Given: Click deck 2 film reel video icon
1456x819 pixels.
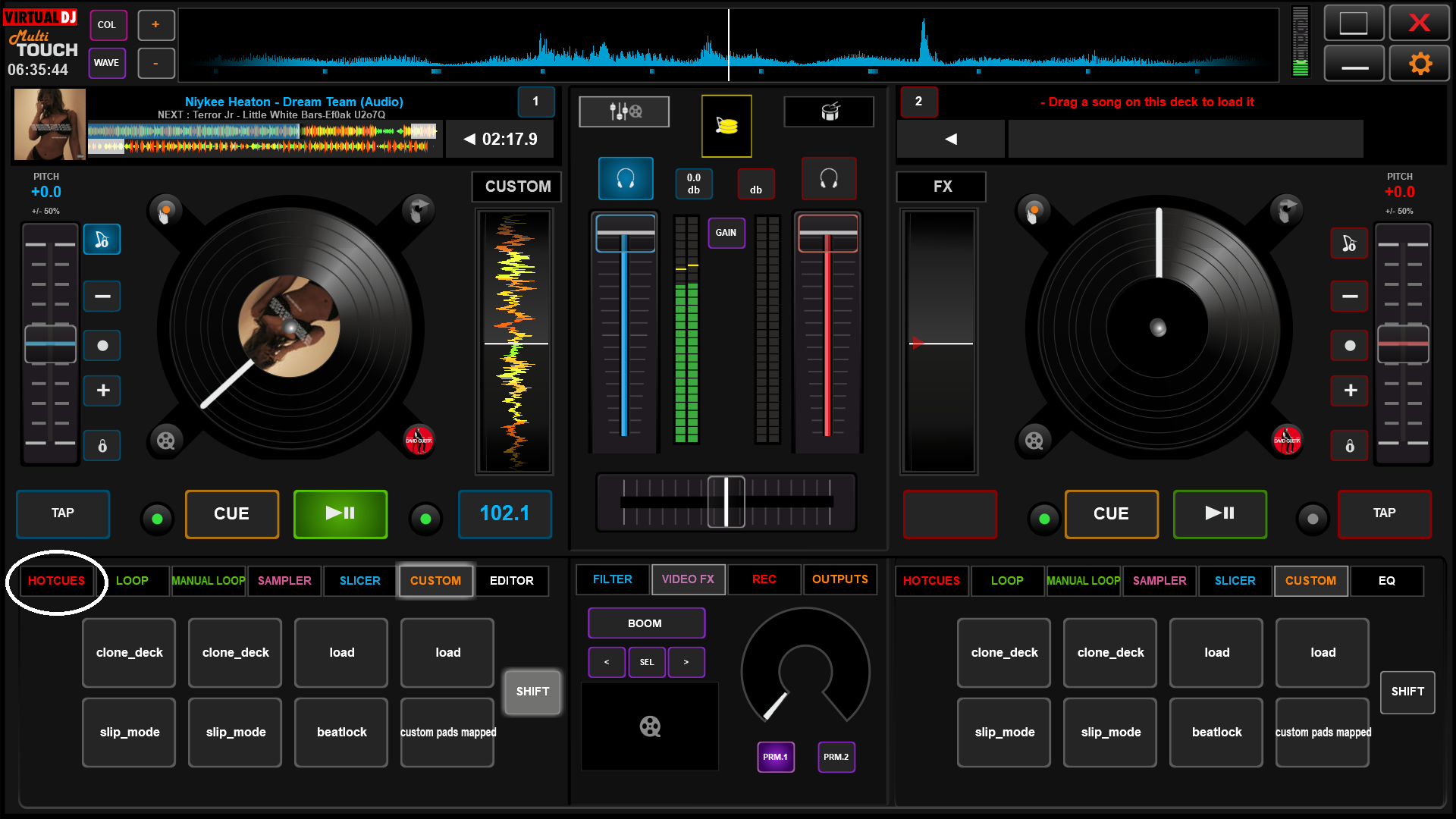Looking at the screenshot, I should 1034,441.
